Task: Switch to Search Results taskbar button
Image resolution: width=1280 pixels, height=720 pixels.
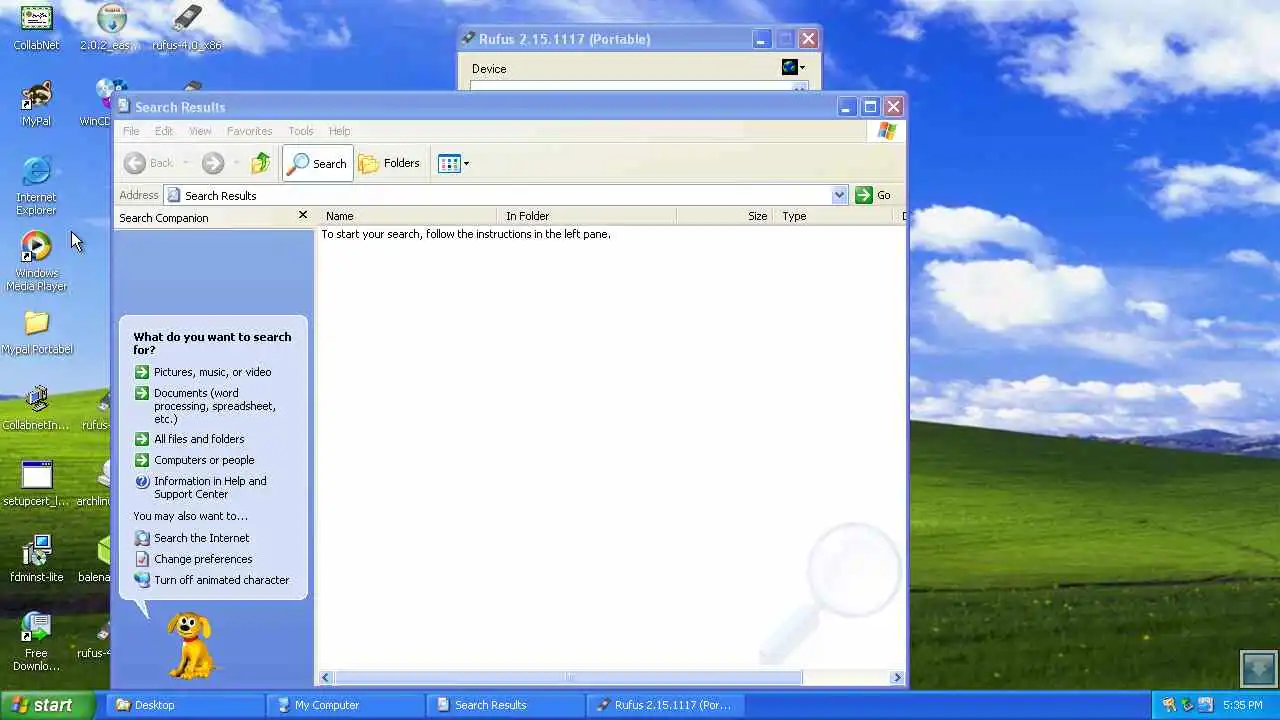Action: tap(506, 705)
